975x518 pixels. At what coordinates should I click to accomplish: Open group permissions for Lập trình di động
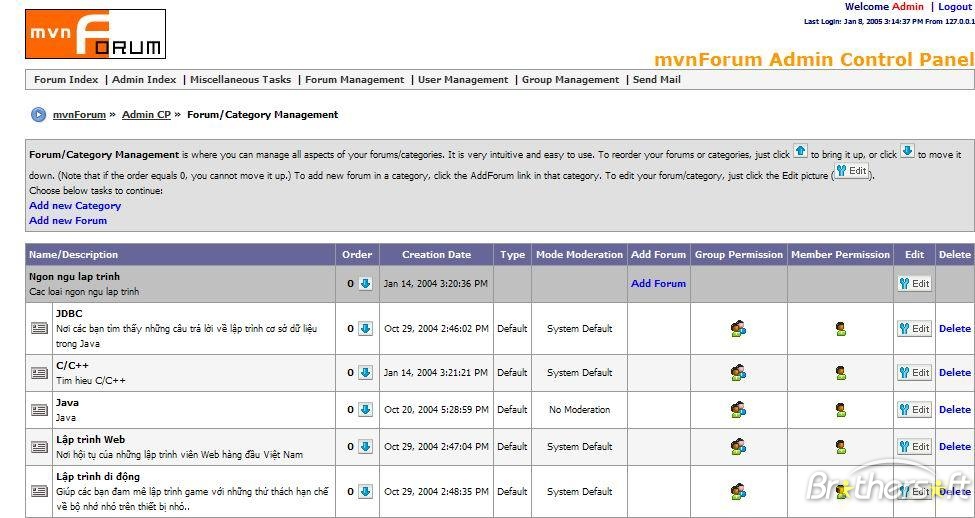(x=739, y=491)
